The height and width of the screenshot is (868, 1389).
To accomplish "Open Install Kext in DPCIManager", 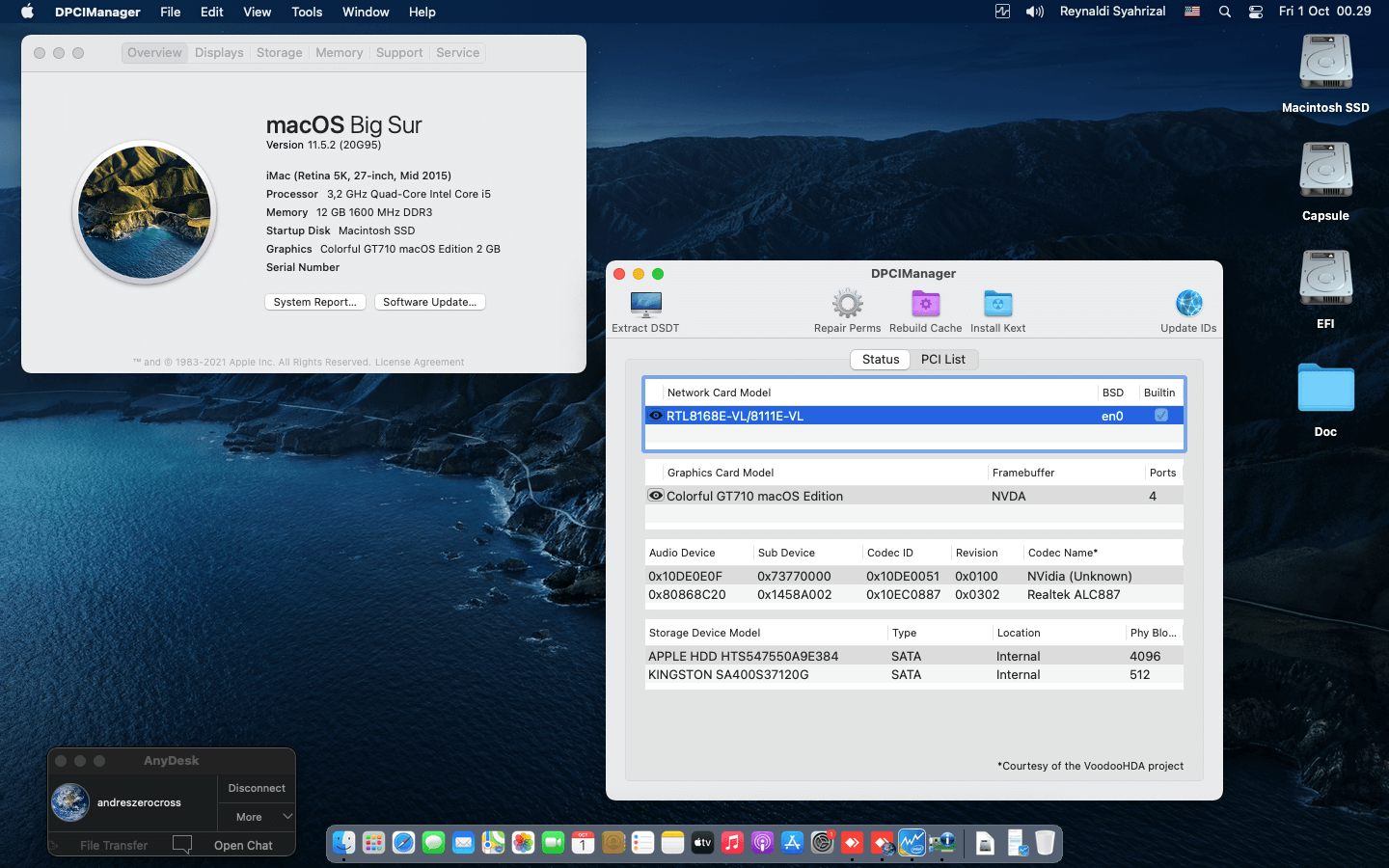I will [x=997, y=305].
